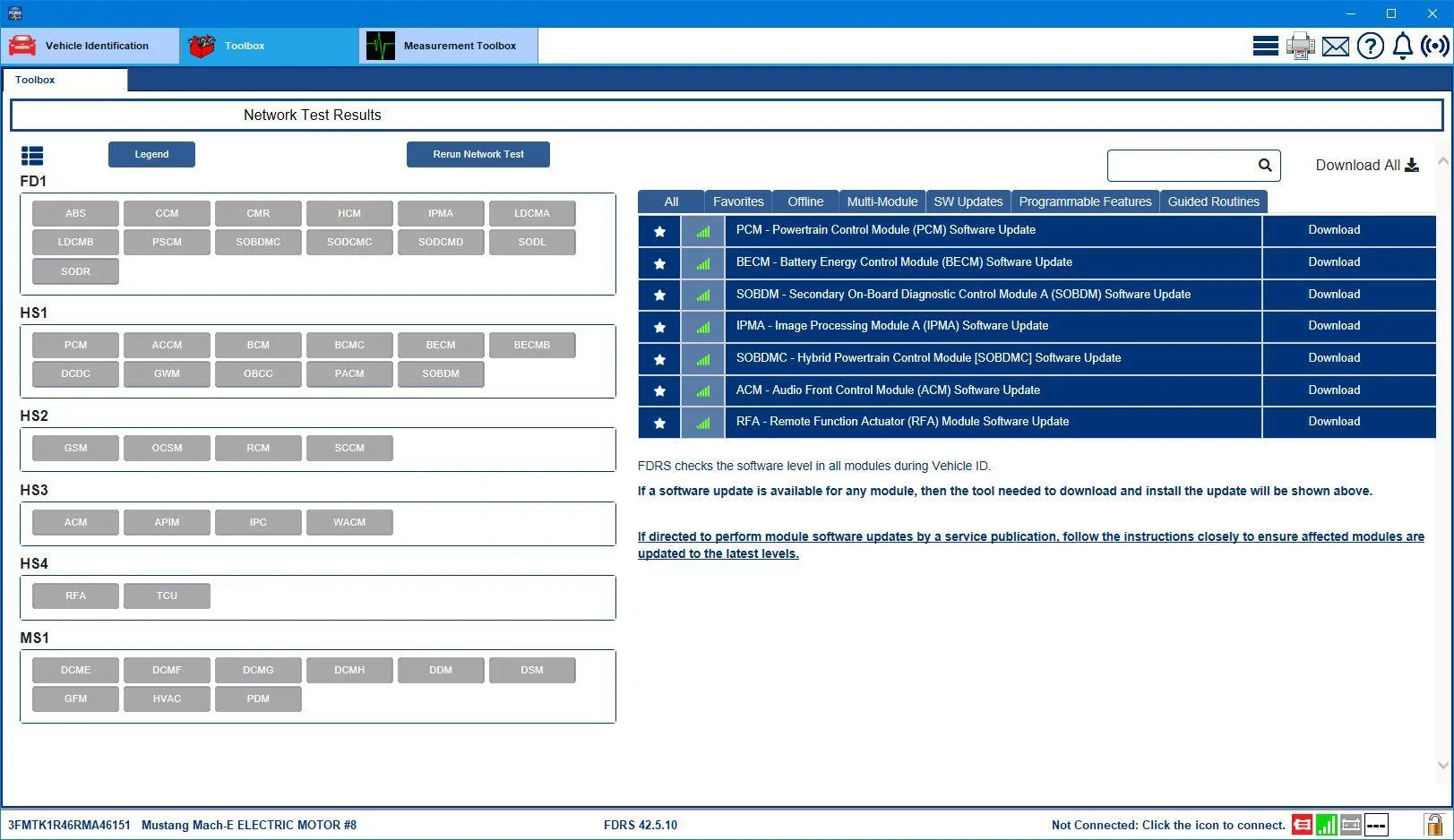Toggle favorite star for PCM Software Update

659,231
